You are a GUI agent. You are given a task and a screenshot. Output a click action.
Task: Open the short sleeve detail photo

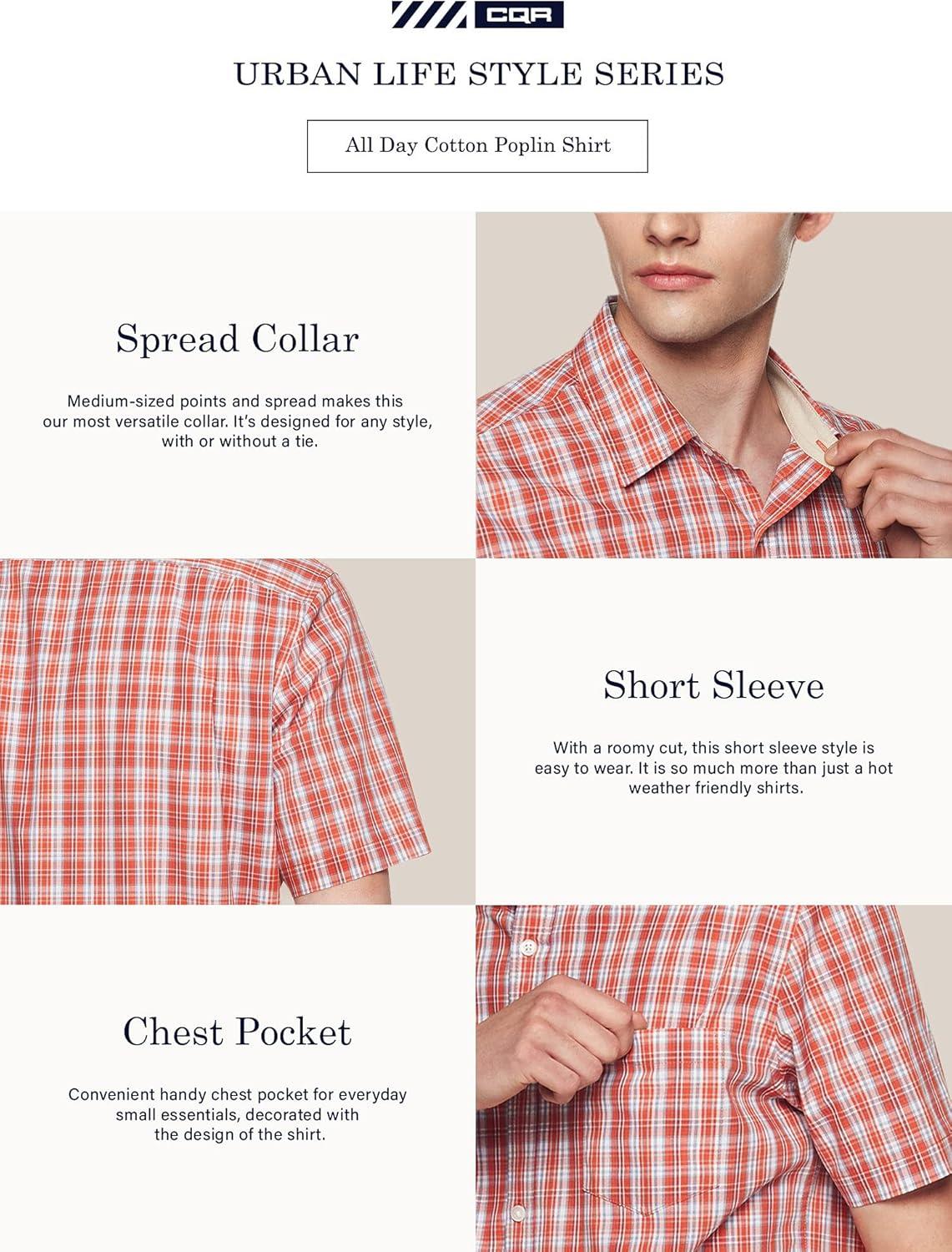[x=238, y=732]
